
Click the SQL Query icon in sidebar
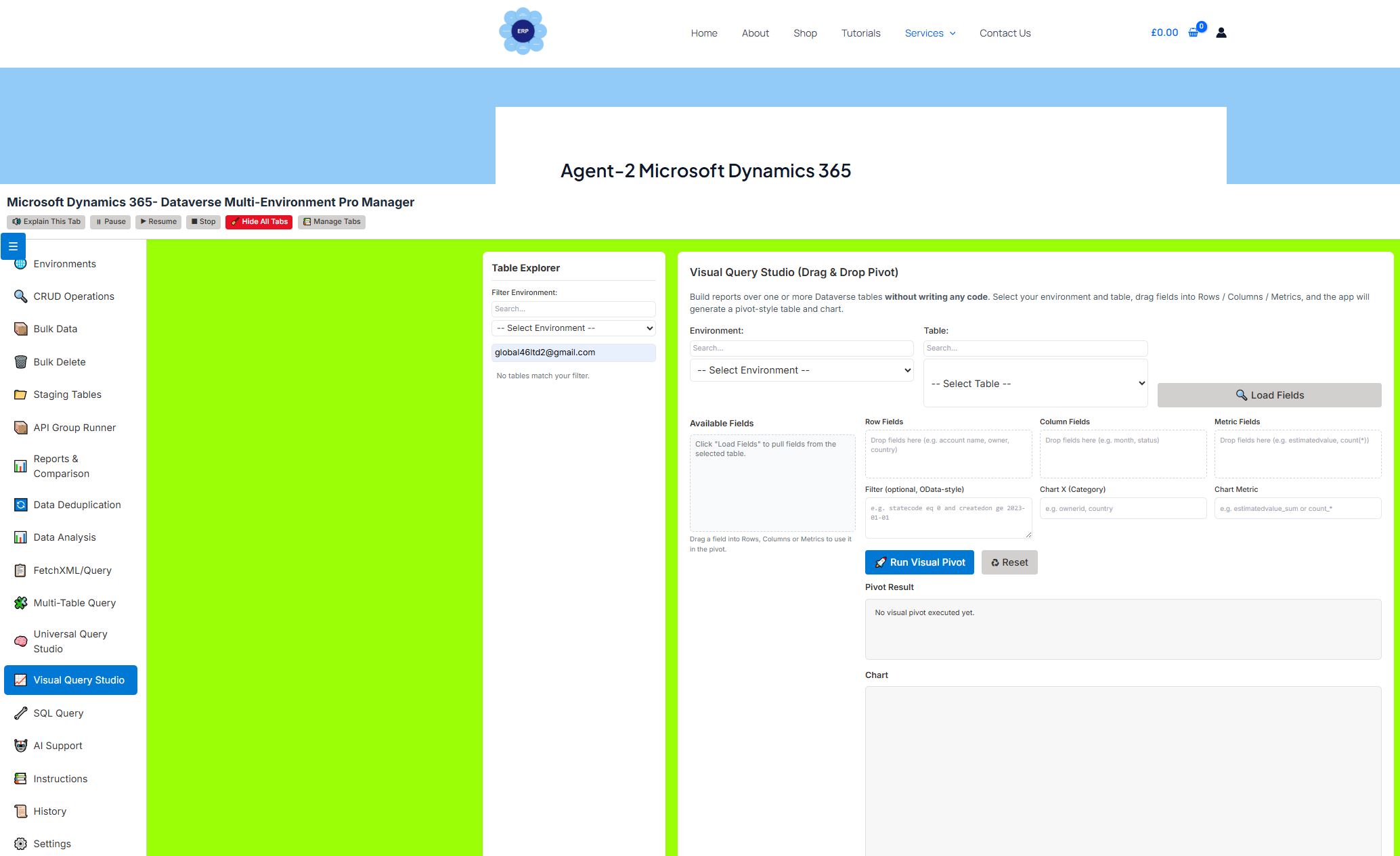20,713
